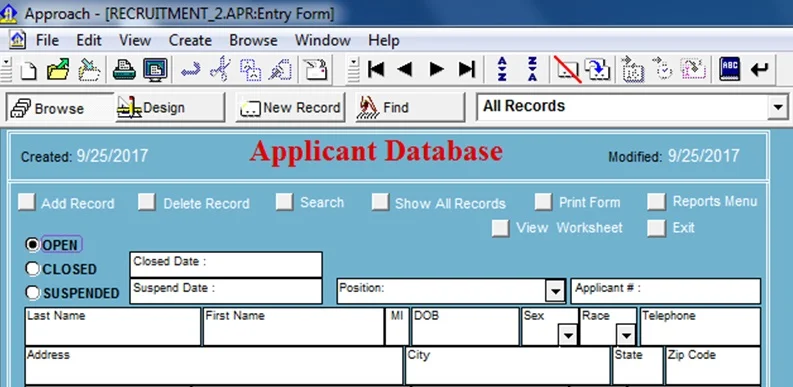Click the insert date calendar icon
Image resolution: width=793 pixels, height=387 pixels.
click(632, 69)
